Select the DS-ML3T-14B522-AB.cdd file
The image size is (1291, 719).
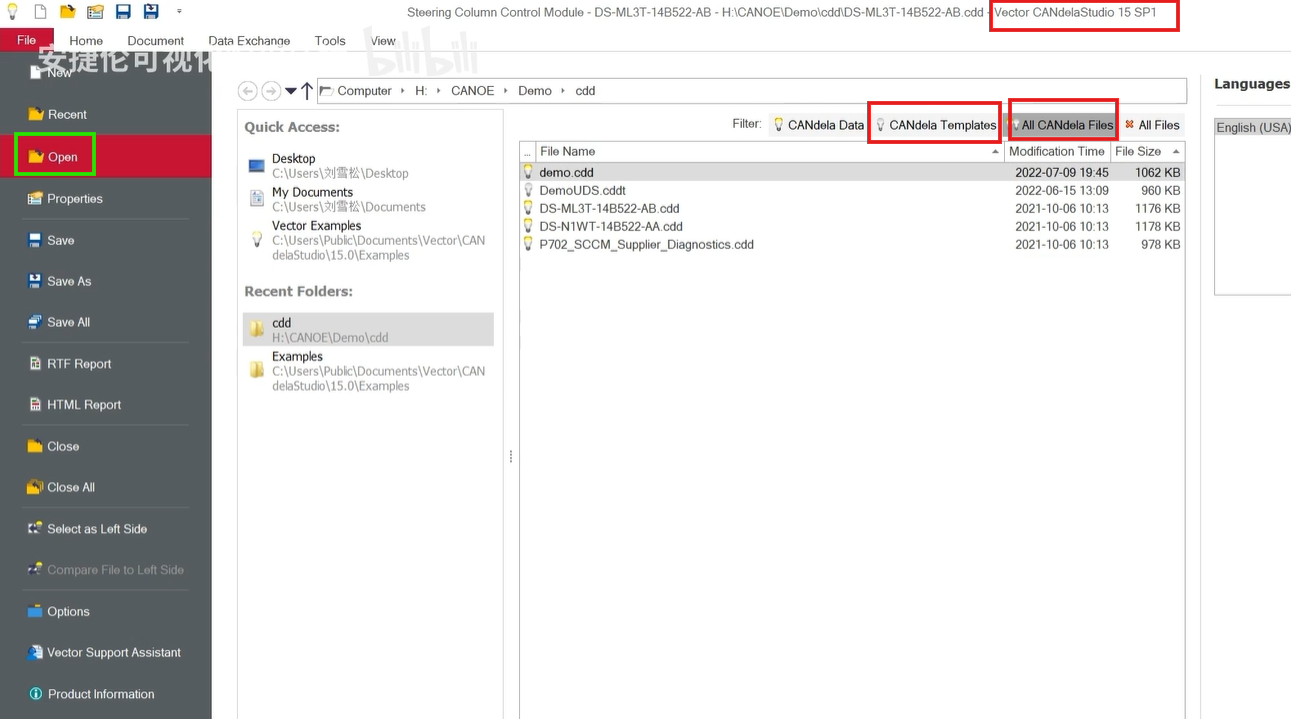point(852,208)
